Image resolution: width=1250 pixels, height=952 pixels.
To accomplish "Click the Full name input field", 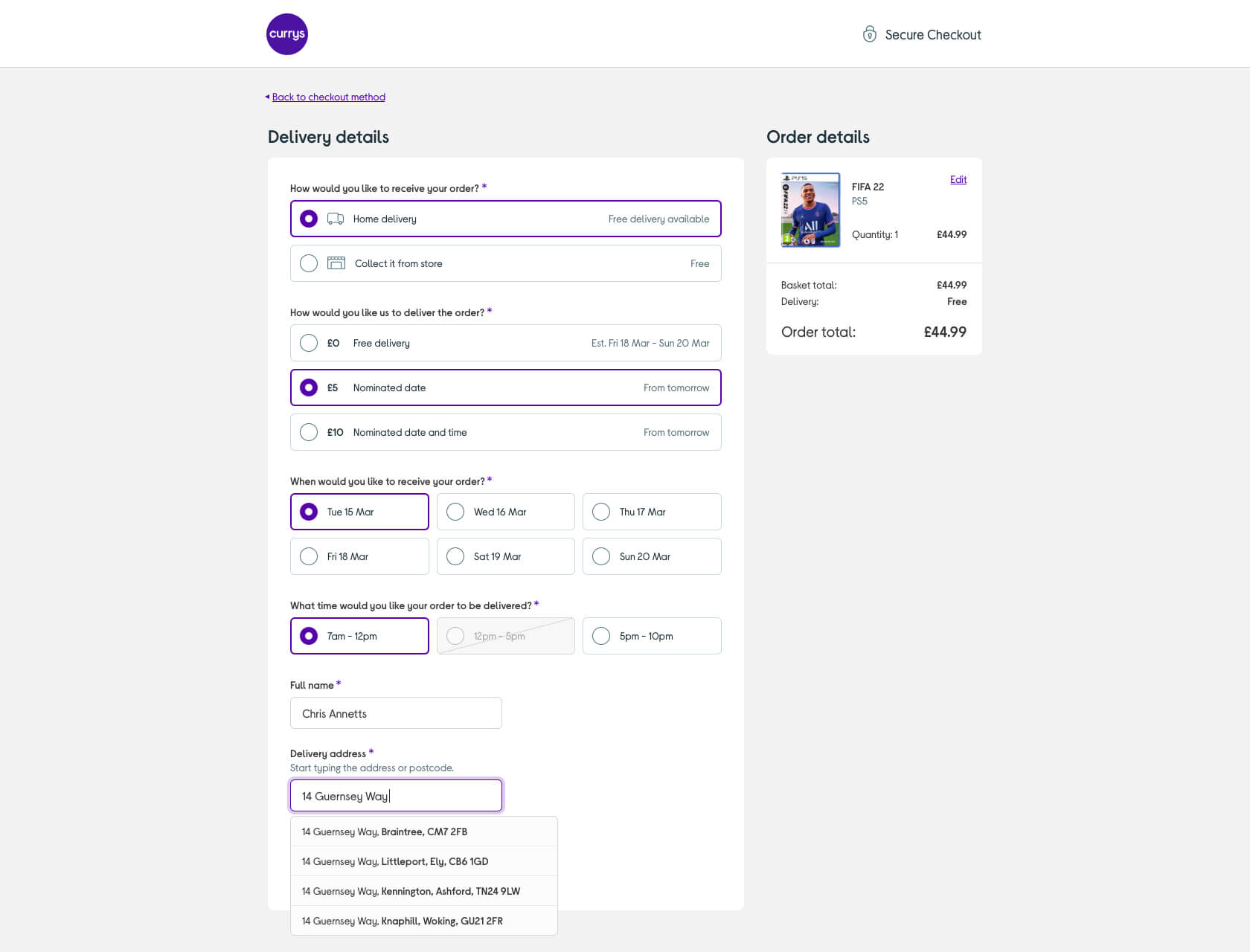I will tap(396, 713).
